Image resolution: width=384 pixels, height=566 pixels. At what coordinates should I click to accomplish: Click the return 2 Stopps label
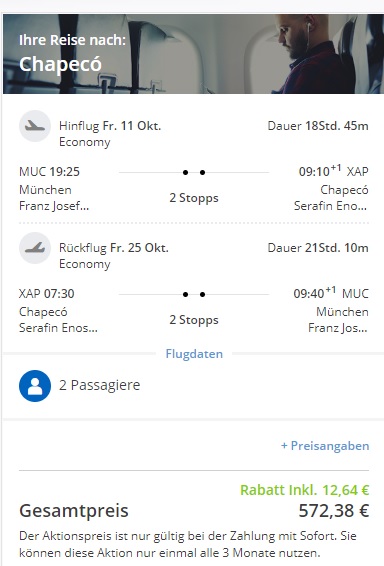(194, 320)
